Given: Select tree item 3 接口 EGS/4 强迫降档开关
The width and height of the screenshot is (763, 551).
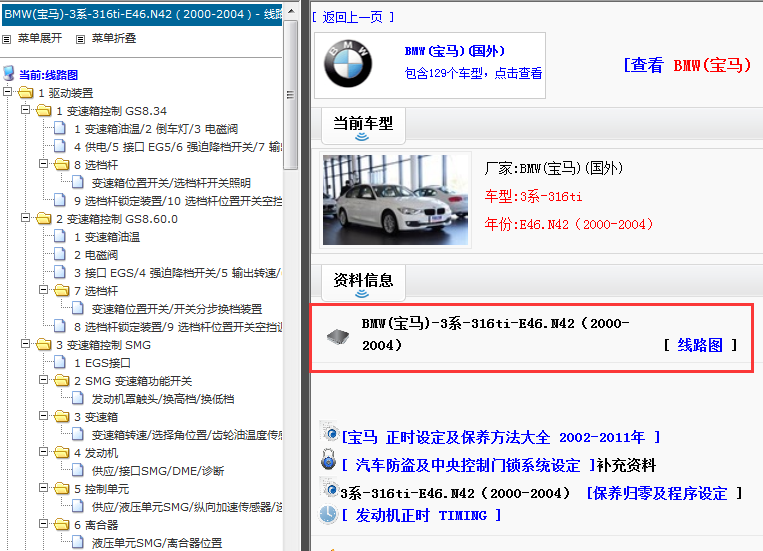Looking at the screenshot, I should [178, 273].
